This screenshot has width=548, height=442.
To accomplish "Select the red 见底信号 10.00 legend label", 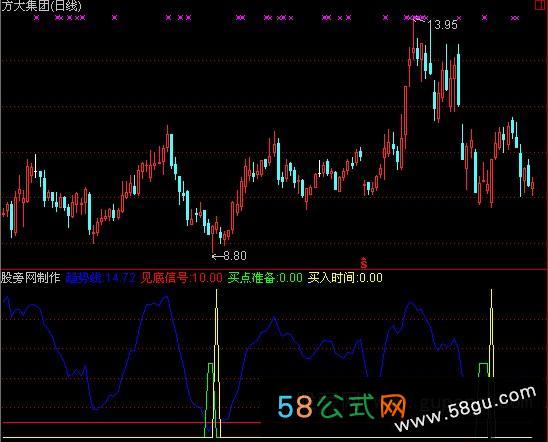I will tap(181, 278).
